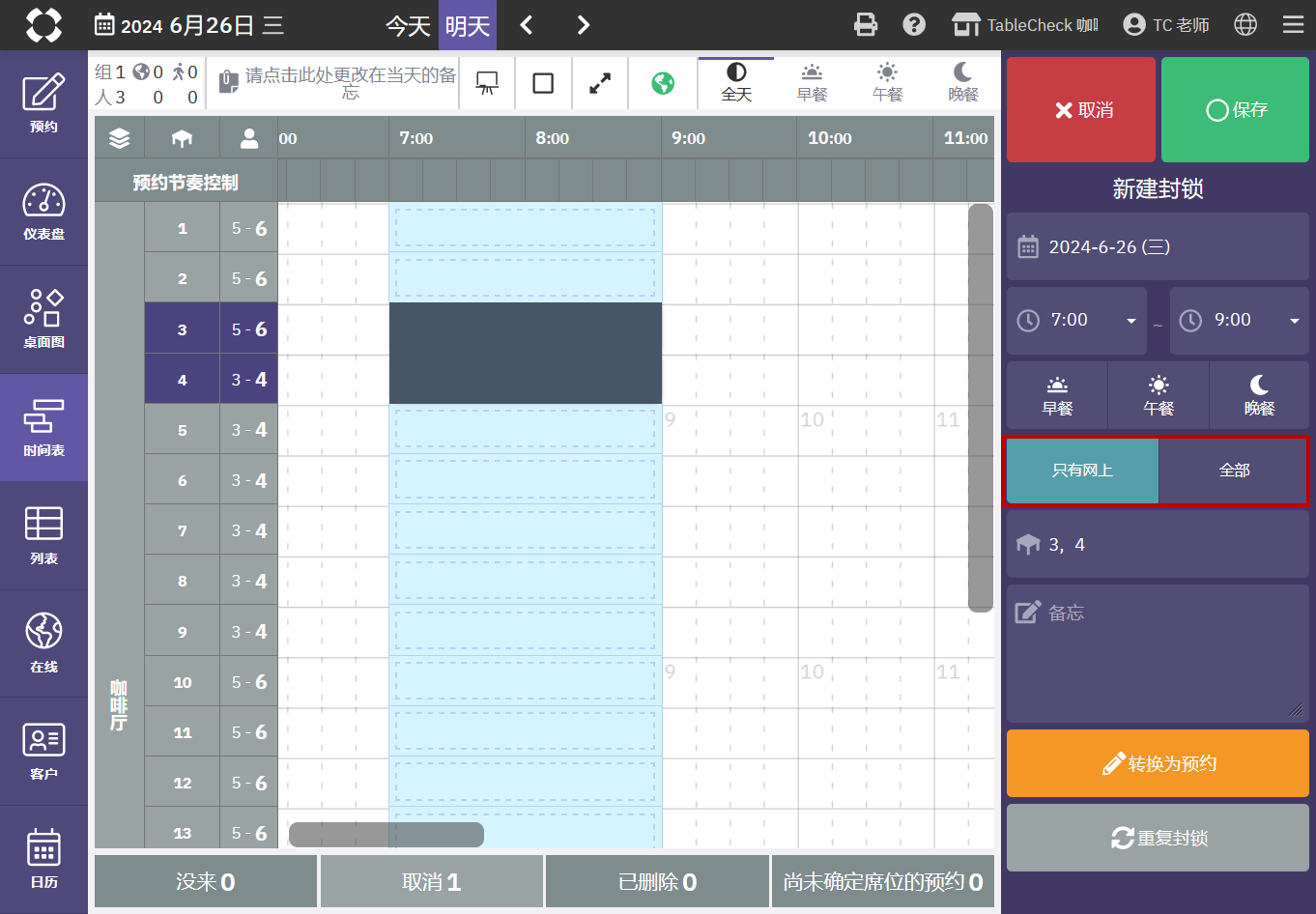The height and width of the screenshot is (914, 1316).
Task: Click the layers icon in table header
Action: [119, 138]
